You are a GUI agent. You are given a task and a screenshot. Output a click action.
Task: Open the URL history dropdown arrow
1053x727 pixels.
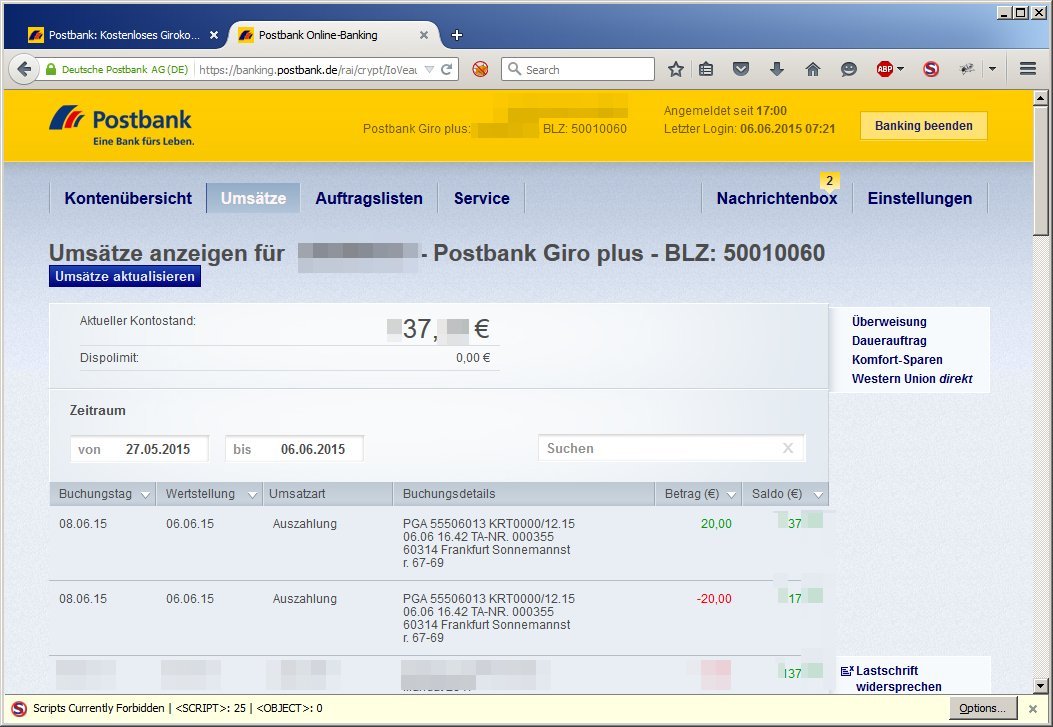click(429, 69)
